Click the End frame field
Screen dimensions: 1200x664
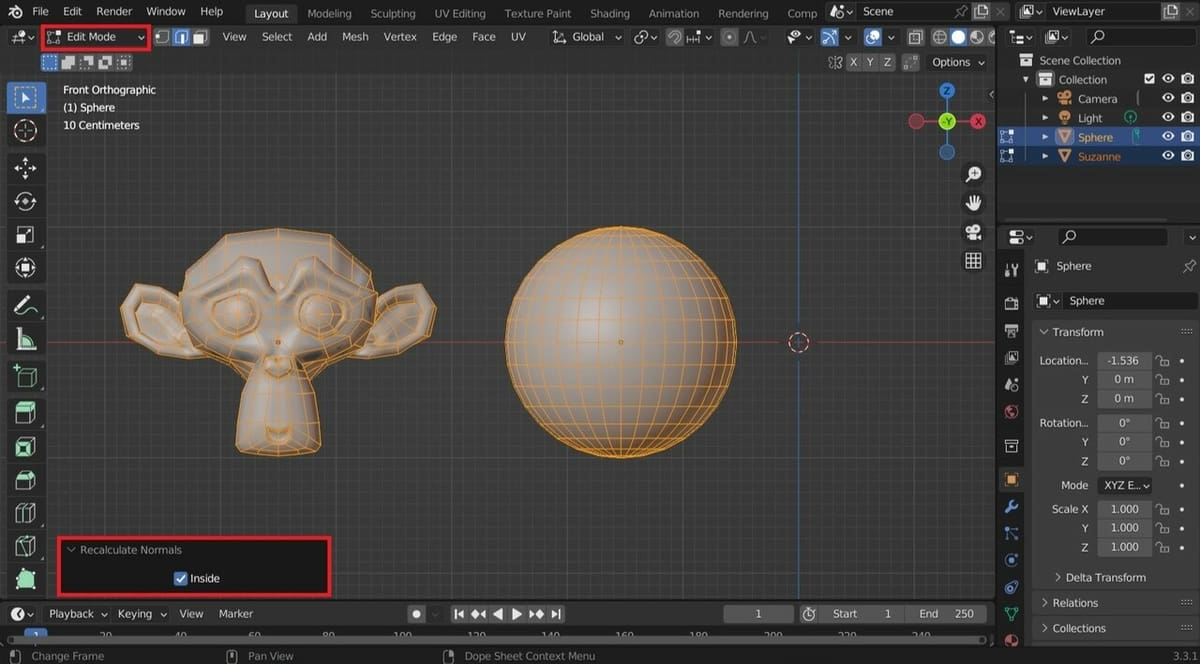[945, 614]
